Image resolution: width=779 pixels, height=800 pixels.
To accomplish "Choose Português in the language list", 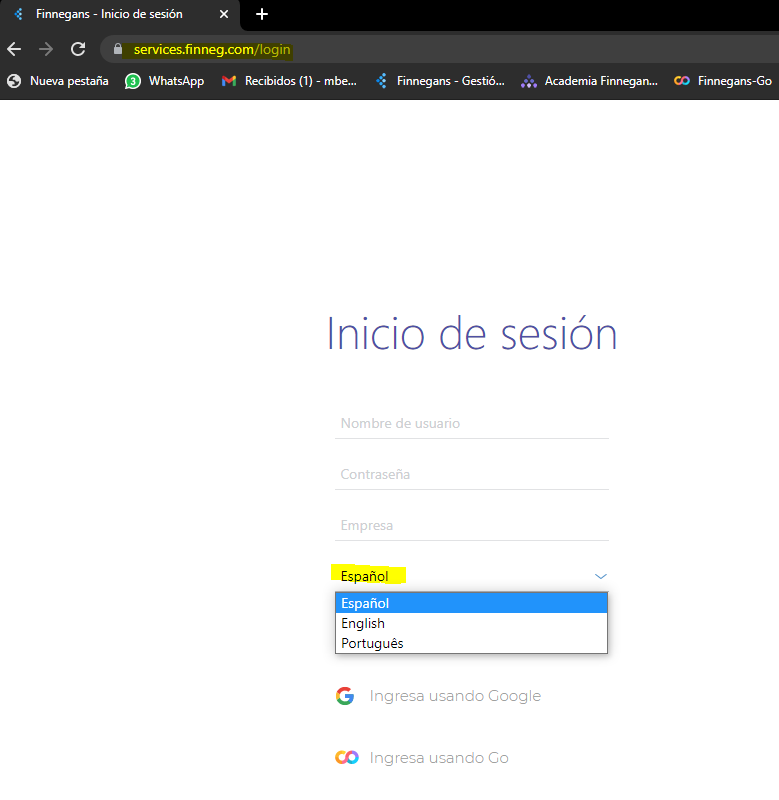I will click(x=372, y=643).
